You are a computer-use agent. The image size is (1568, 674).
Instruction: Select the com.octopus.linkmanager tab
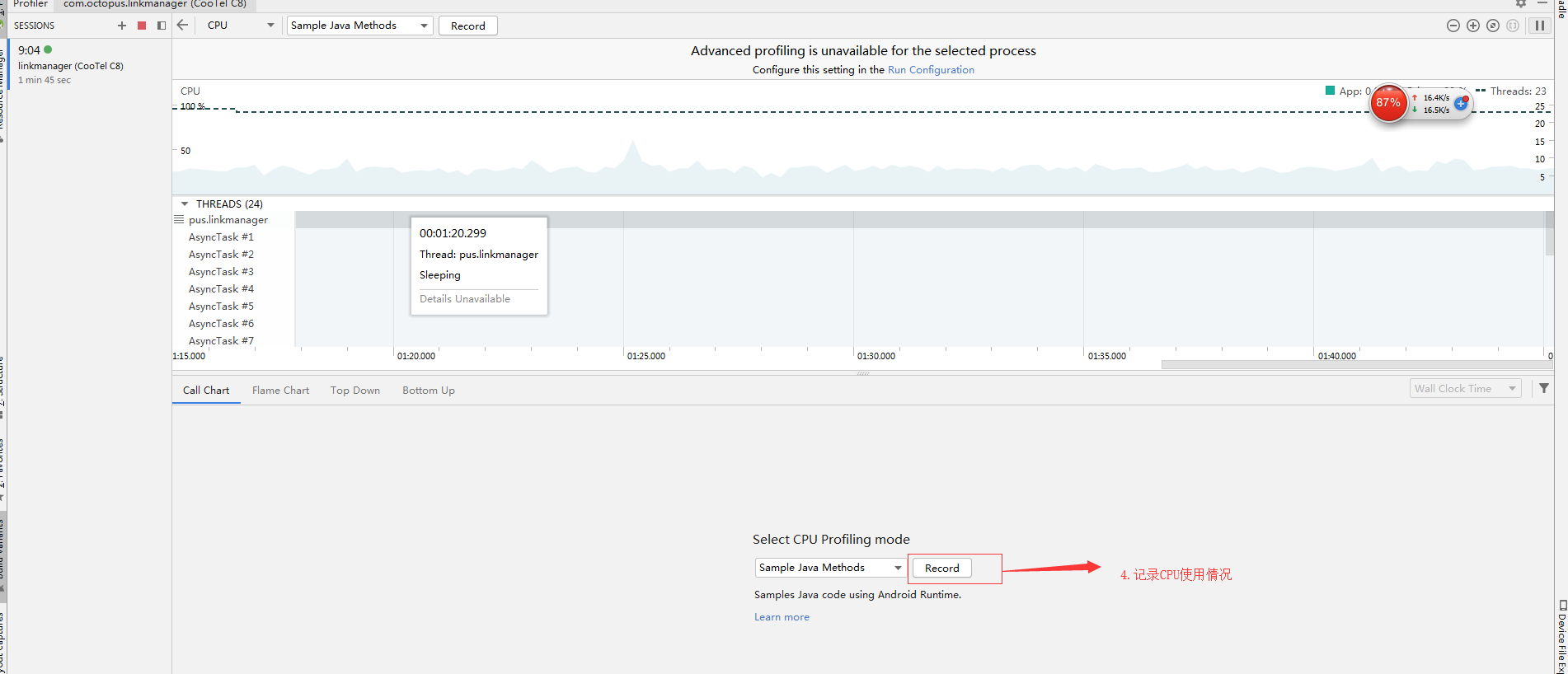click(x=154, y=3)
